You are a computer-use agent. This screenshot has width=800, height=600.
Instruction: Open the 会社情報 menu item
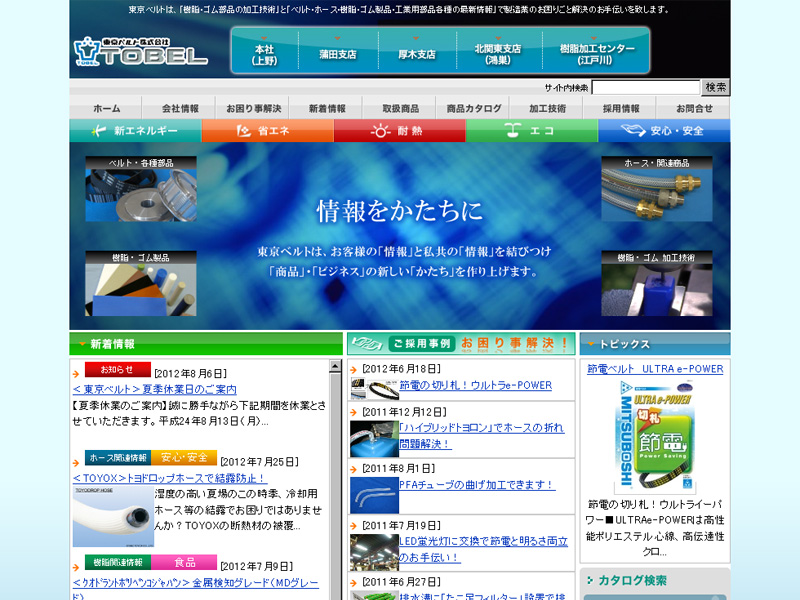click(x=180, y=108)
